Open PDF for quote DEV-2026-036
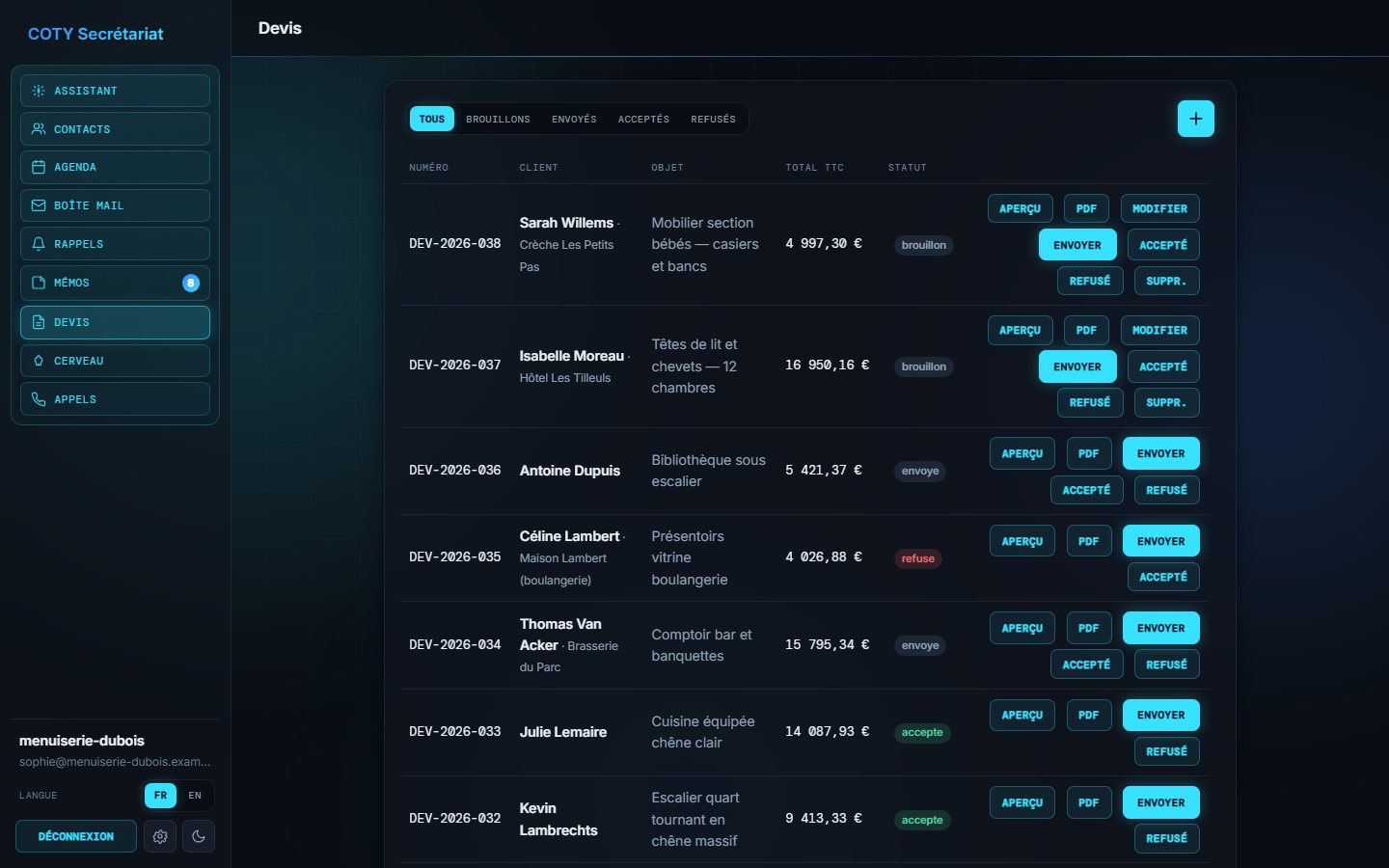The image size is (1389, 868). (1089, 453)
